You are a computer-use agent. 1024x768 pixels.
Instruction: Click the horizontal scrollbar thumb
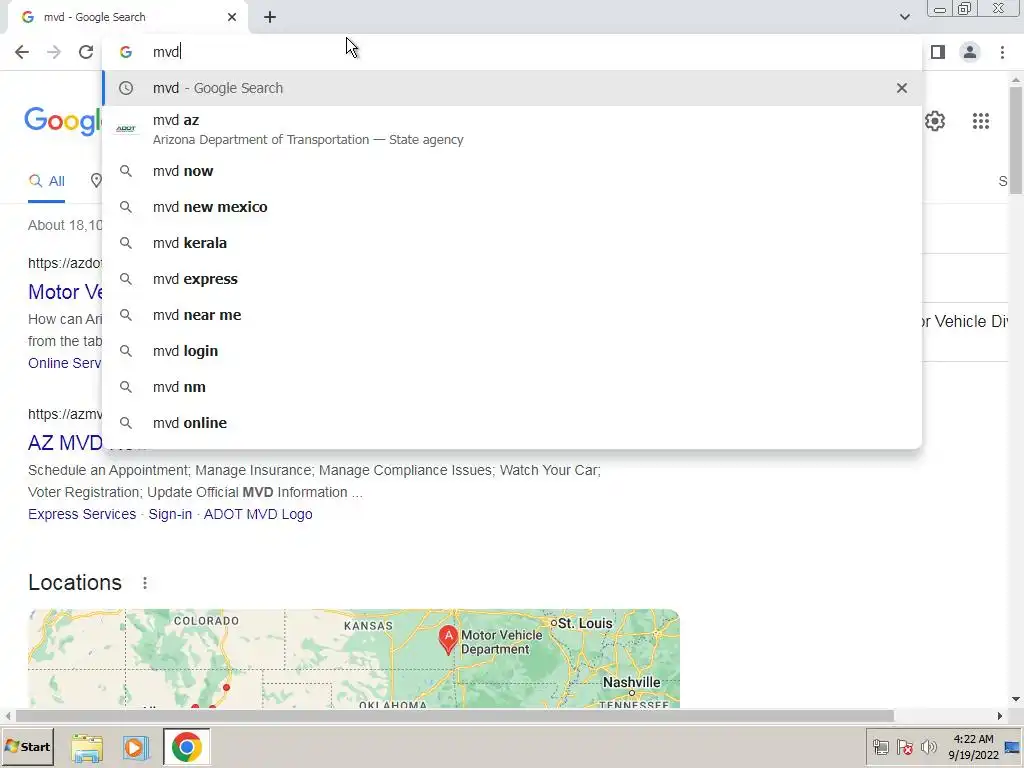455,716
